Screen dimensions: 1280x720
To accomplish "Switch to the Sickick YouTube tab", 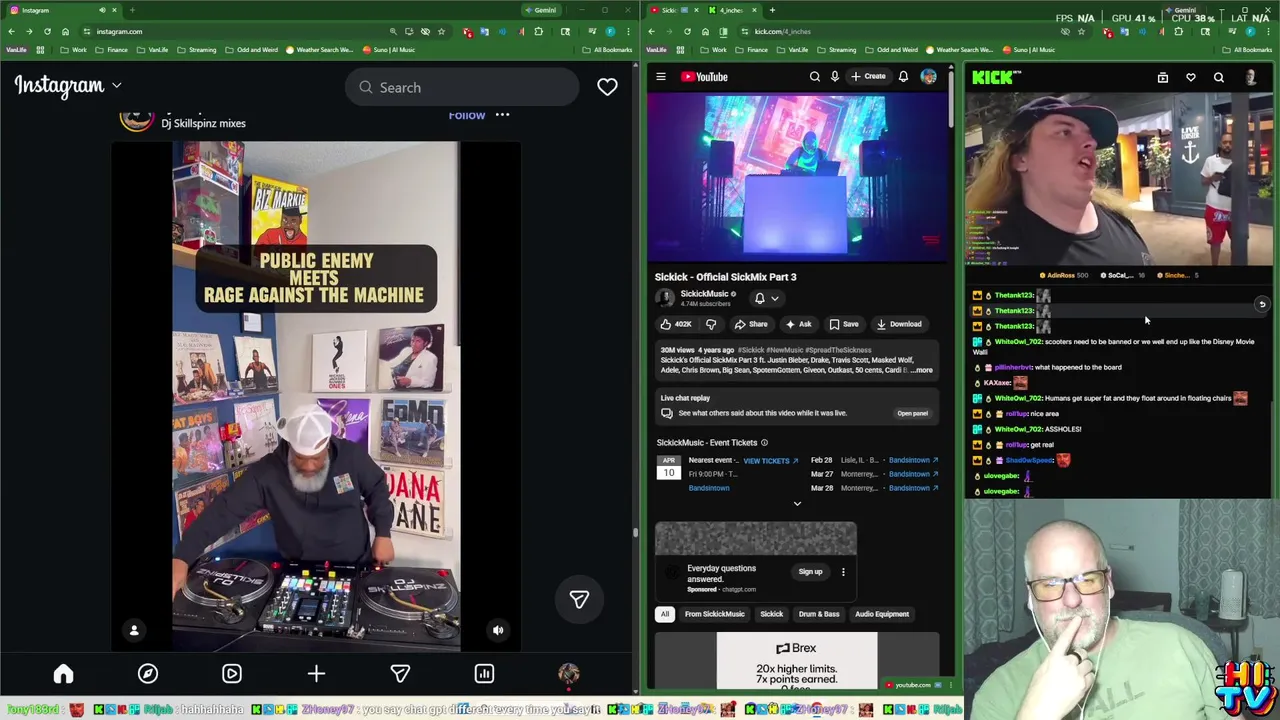I will click(673, 10).
